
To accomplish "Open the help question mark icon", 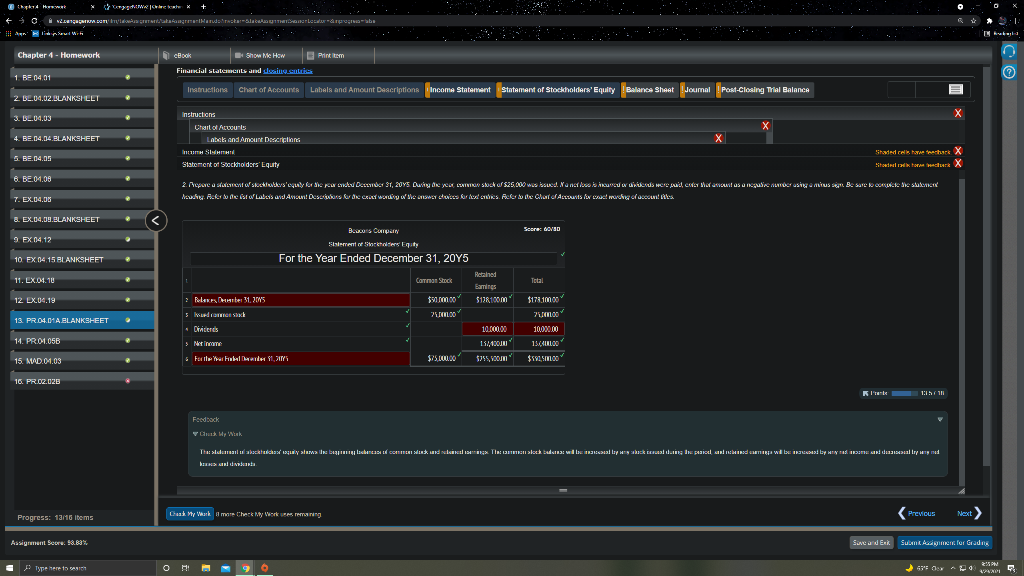I will [x=1009, y=72].
